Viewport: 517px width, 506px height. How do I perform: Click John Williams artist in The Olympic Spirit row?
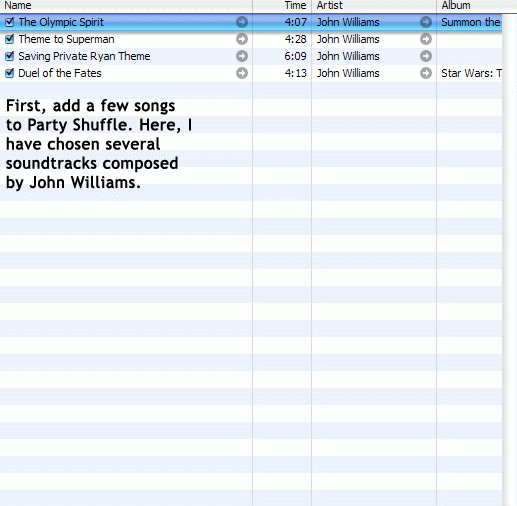click(x=348, y=22)
